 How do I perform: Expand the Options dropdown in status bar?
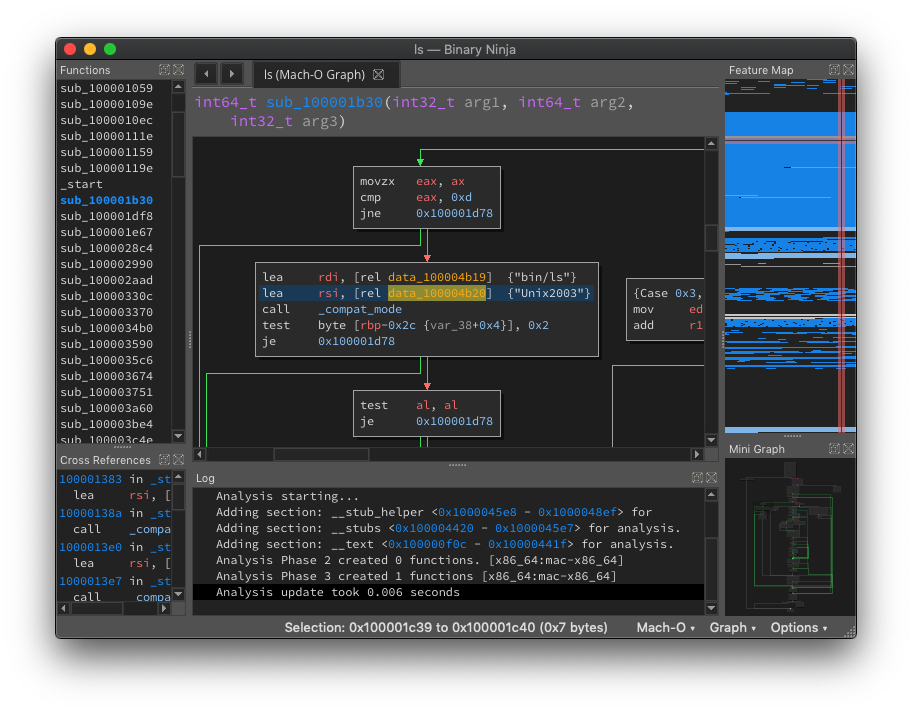click(798, 628)
